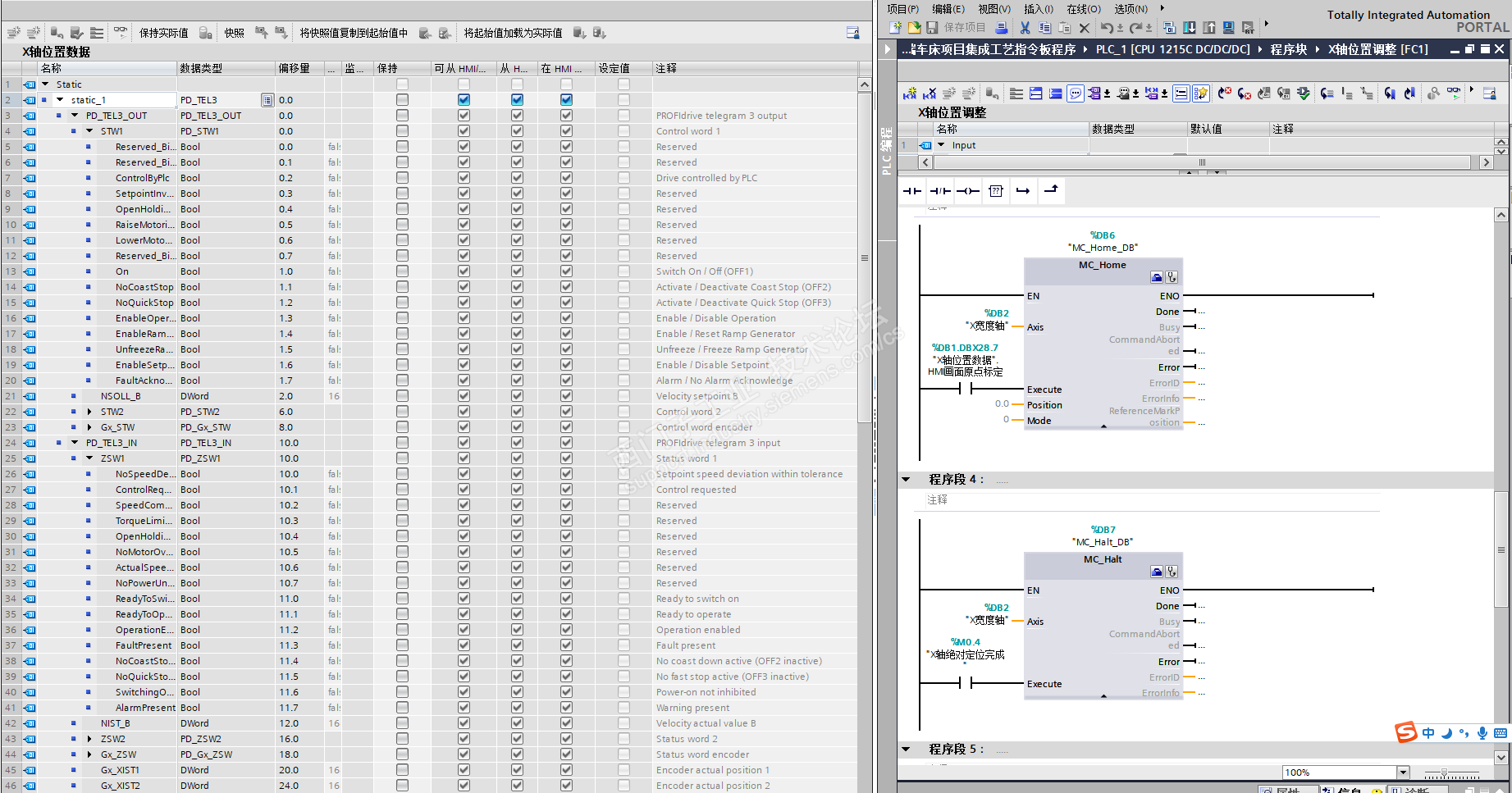Expand the Gx_STW structure
Image resolution: width=1512 pixels, height=793 pixels.
point(89,427)
